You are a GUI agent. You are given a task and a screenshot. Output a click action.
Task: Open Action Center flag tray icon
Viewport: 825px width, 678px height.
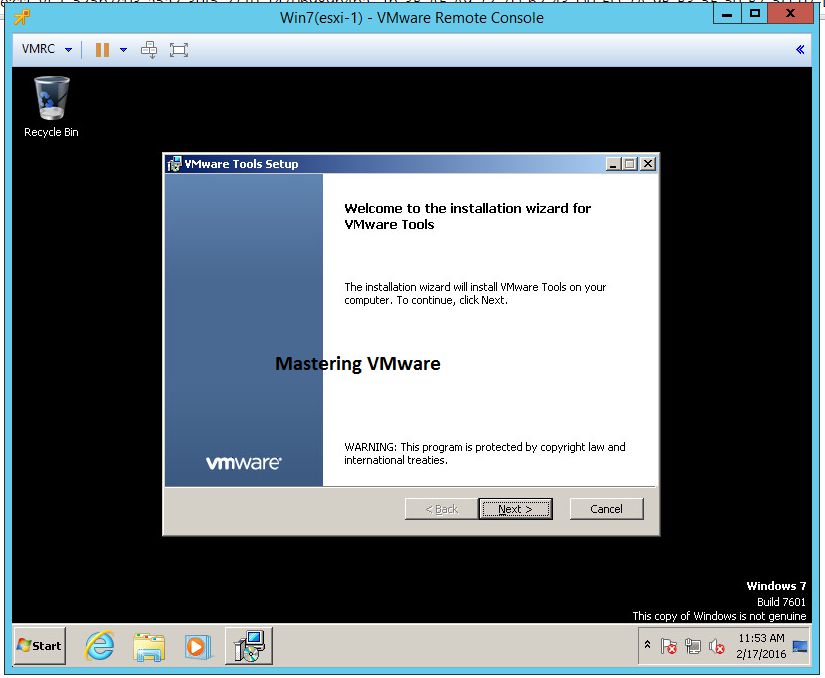(669, 646)
